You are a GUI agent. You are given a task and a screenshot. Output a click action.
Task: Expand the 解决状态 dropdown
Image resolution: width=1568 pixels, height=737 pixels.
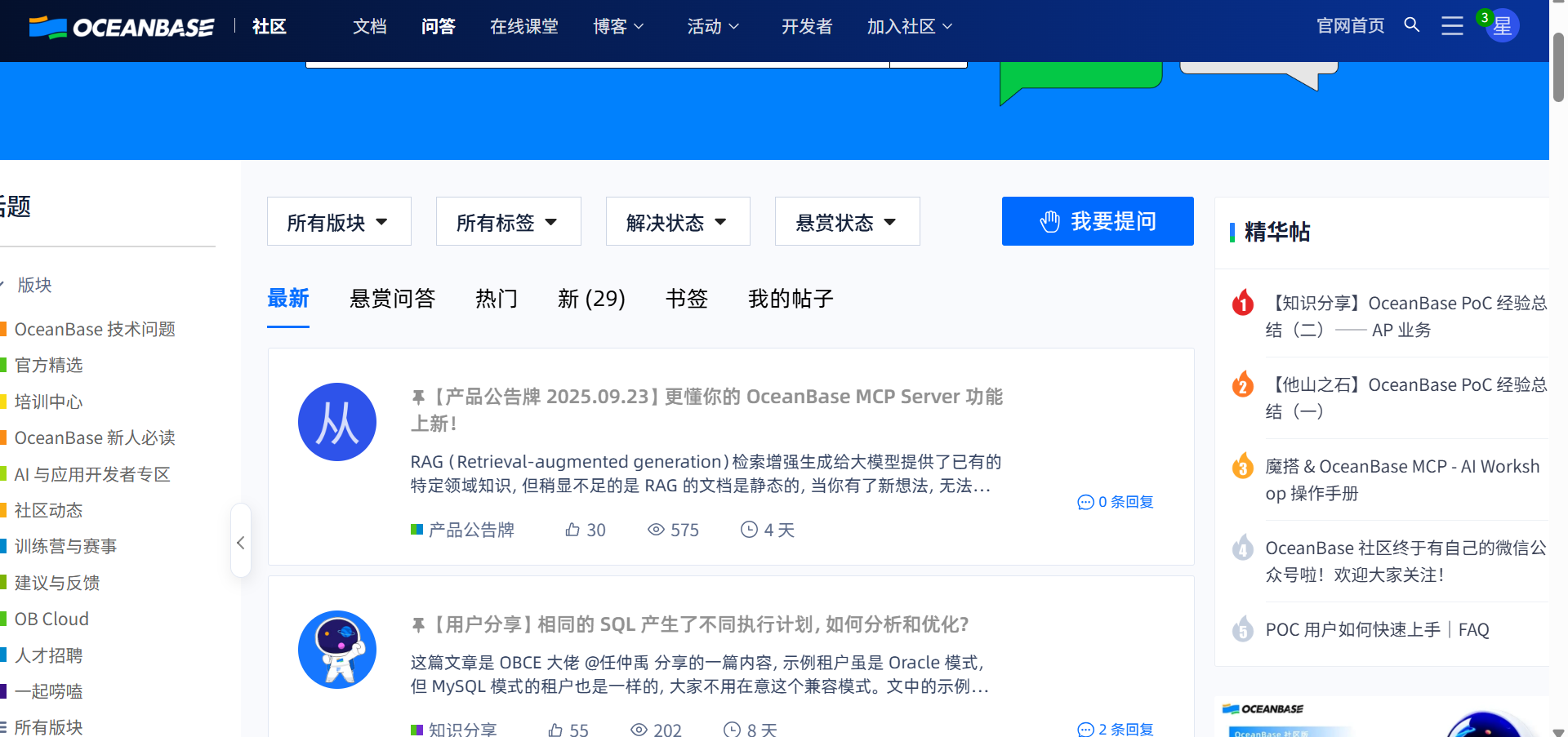coord(677,222)
